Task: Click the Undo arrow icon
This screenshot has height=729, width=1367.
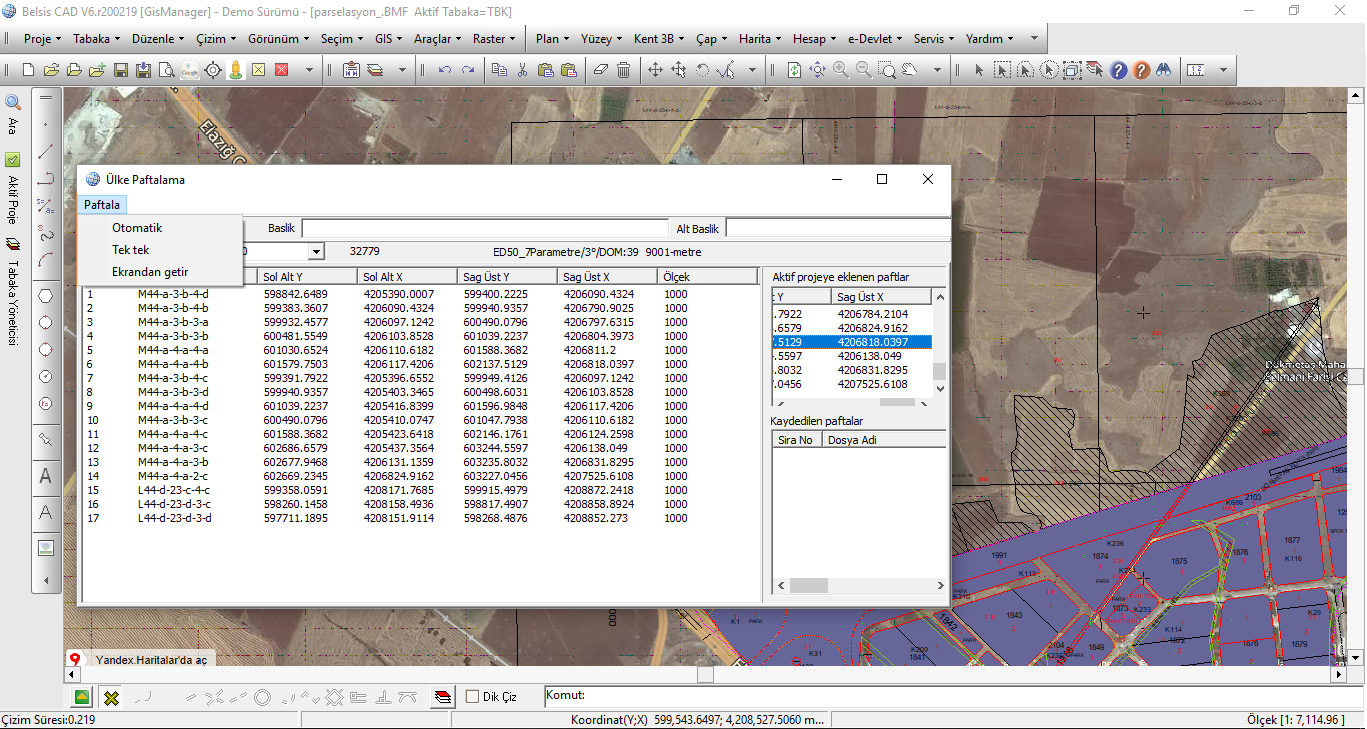Action: (445, 70)
